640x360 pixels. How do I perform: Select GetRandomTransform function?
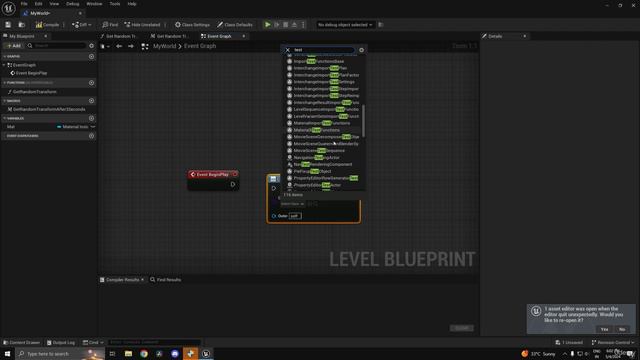[32, 92]
